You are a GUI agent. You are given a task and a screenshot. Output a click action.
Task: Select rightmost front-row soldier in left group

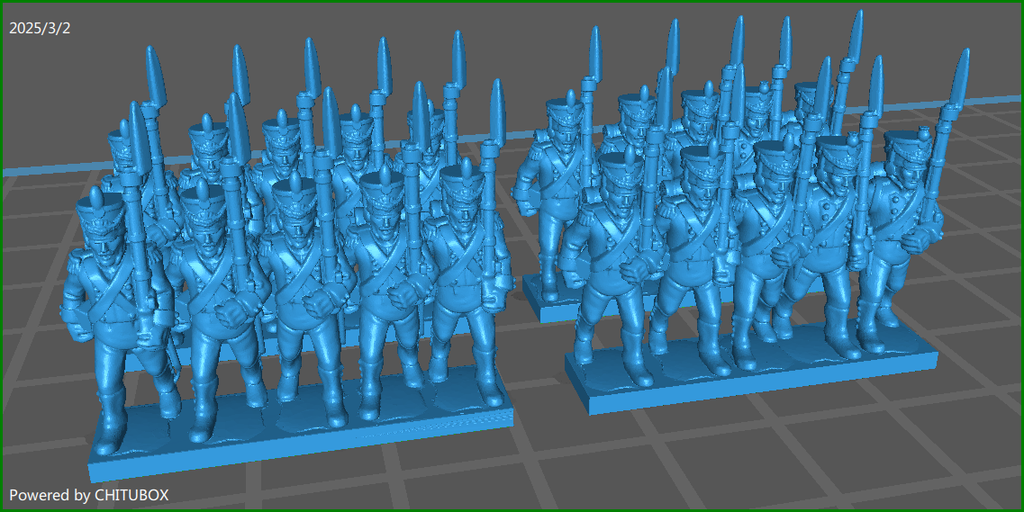[462, 270]
